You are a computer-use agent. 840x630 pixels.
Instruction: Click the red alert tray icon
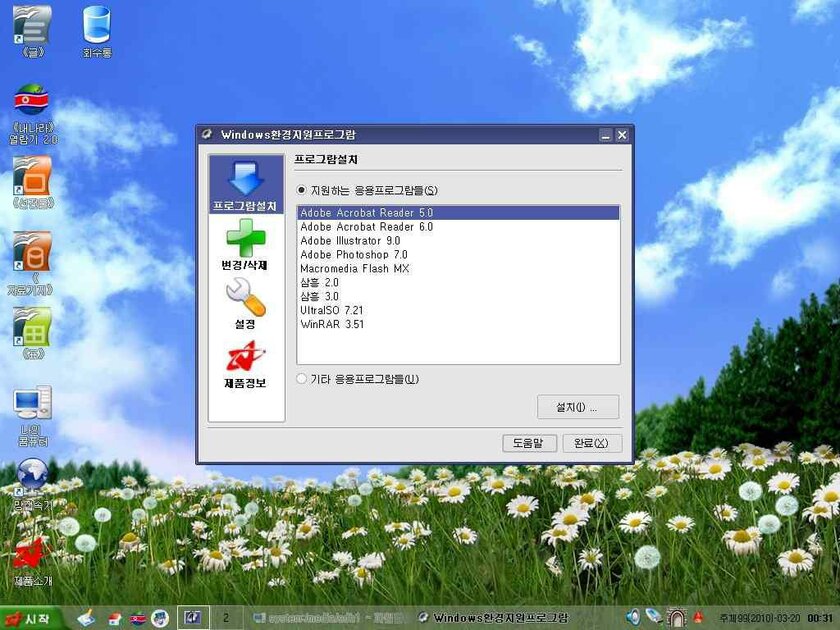[699, 618]
